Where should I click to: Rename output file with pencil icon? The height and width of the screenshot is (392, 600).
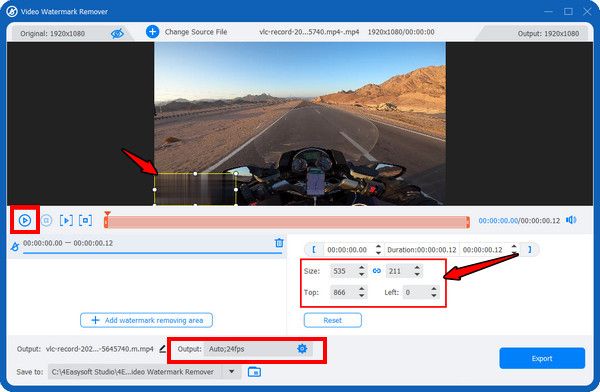163,348
